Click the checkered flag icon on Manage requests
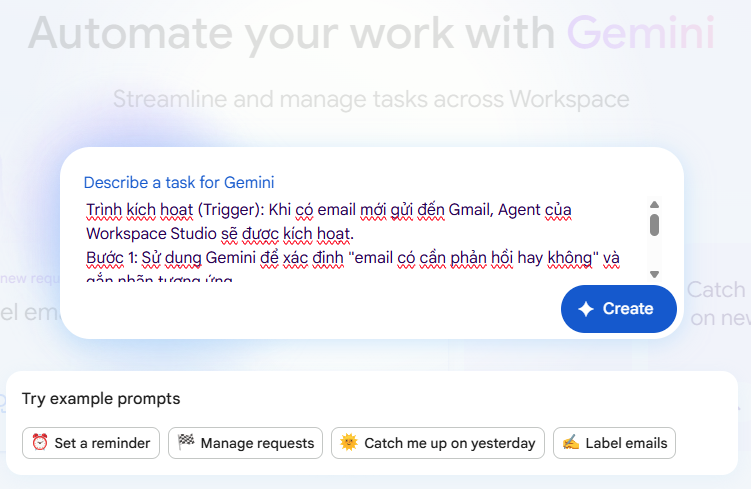 pos(186,443)
